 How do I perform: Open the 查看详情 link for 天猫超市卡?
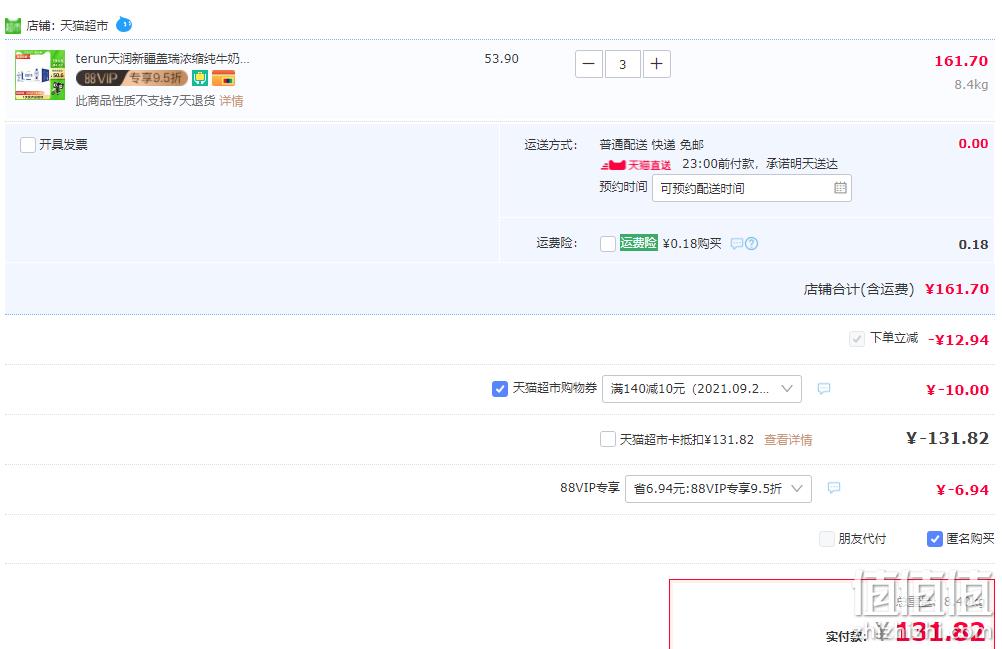pos(788,439)
